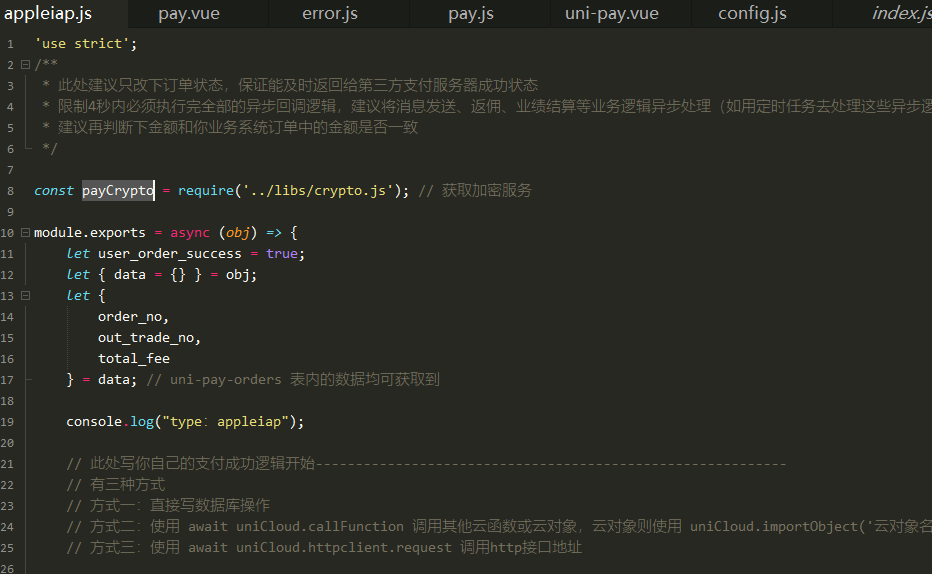Click the 'use strict' directive on line 1
This screenshot has height=574, width=932.
[85, 43]
